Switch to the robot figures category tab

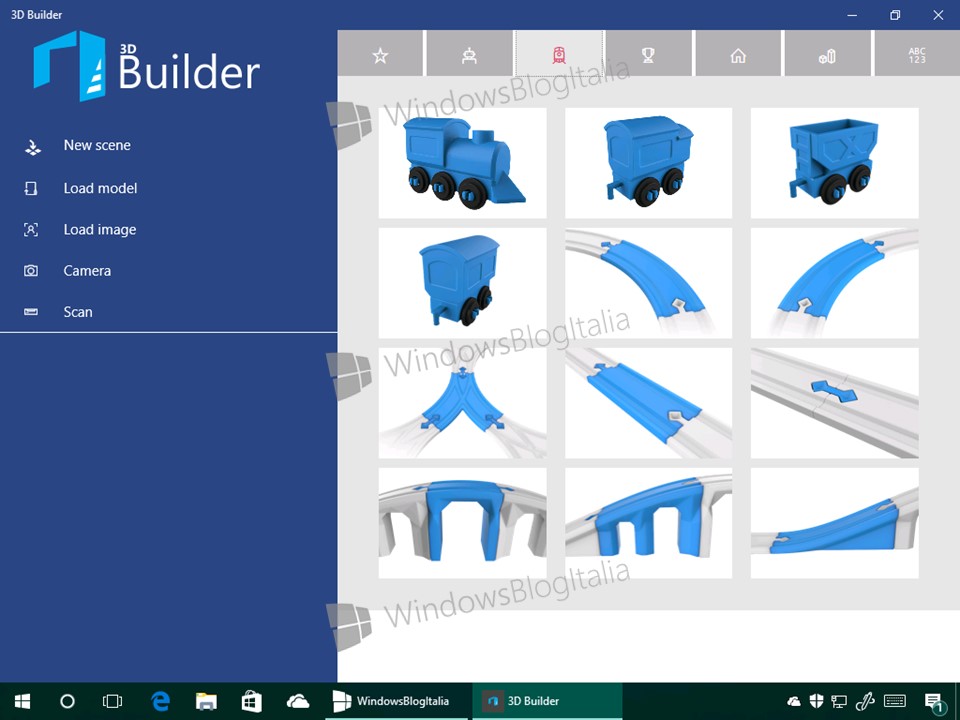click(x=470, y=54)
